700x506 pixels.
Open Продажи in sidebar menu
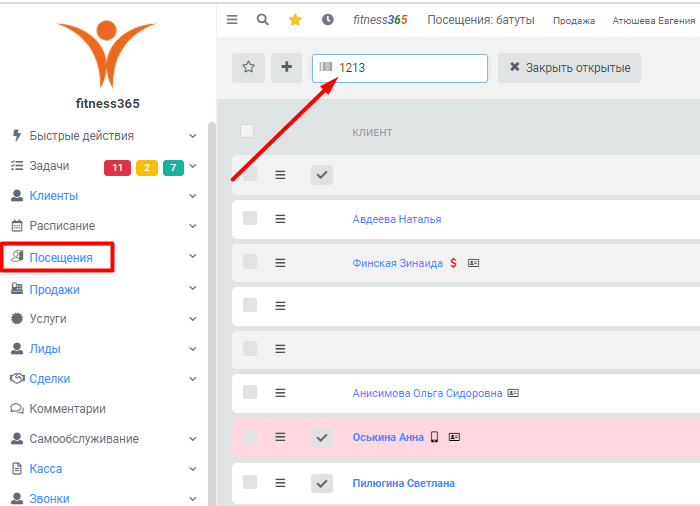click(x=54, y=289)
